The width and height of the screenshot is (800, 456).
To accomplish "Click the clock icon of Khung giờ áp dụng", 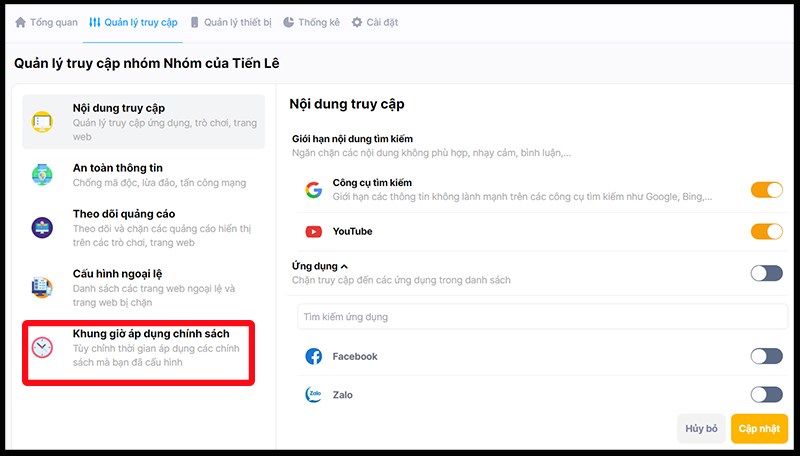I will [x=42, y=347].
